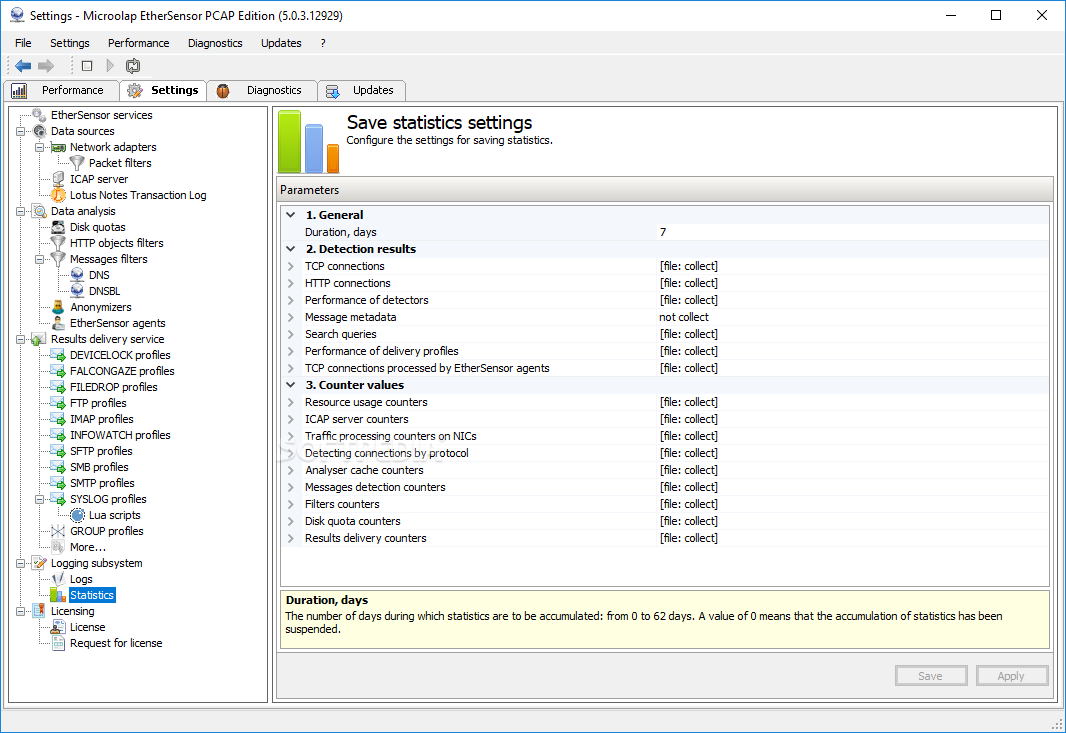
Task: Click the HTTP objects filters funnel icon
Action: pyautogui.click(x=58, y=243)
